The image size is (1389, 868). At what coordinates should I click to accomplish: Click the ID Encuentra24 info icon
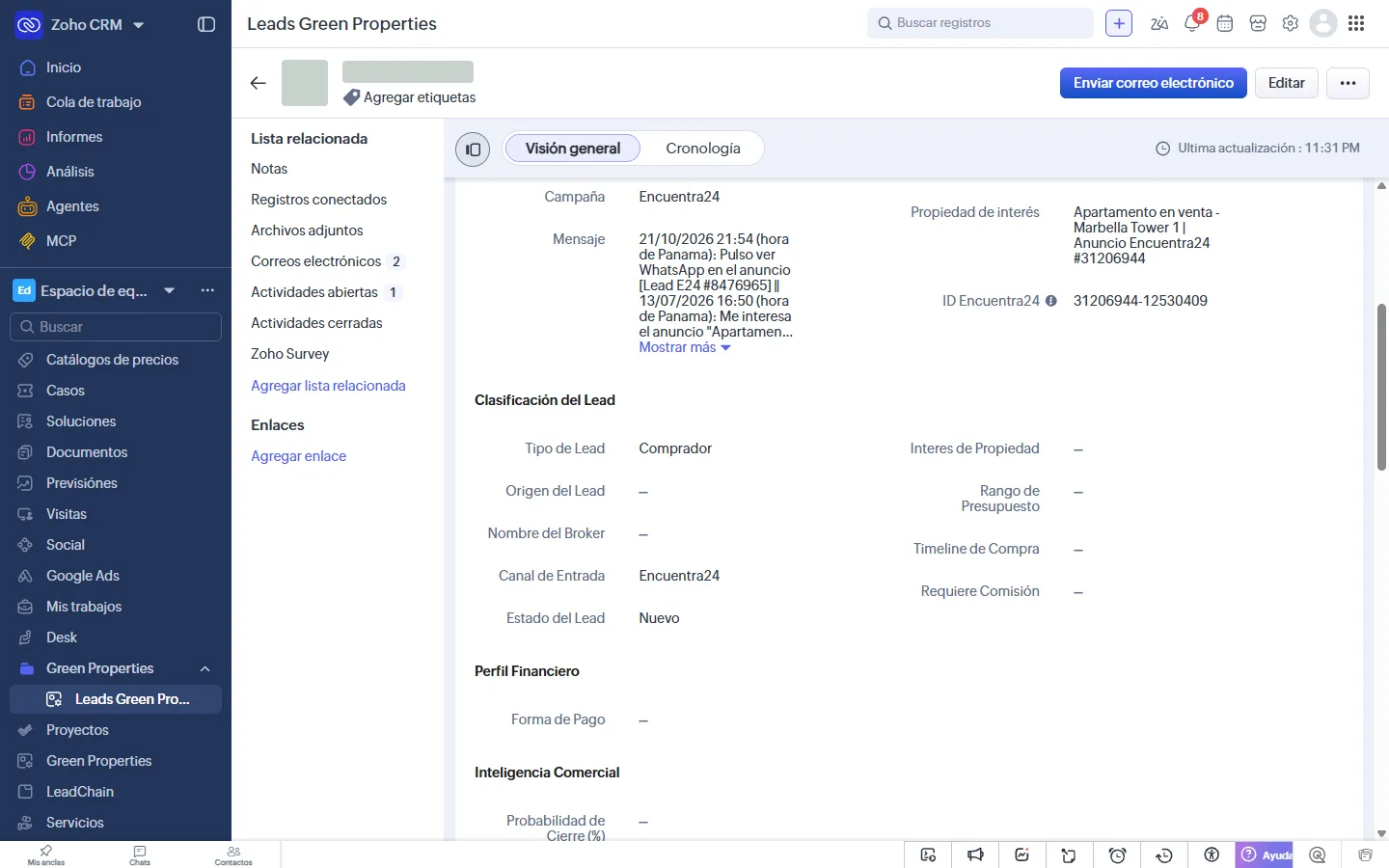1051,301
